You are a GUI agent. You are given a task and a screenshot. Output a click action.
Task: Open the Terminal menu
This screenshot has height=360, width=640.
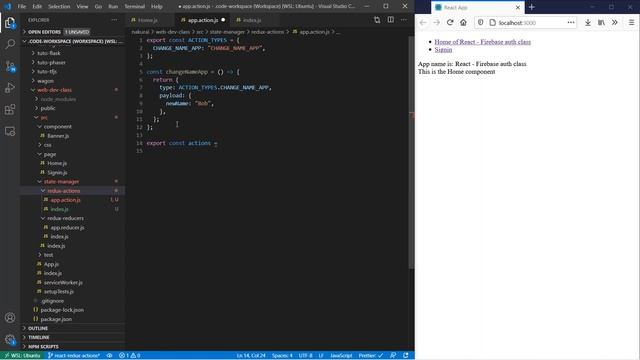tap(134, 7)
